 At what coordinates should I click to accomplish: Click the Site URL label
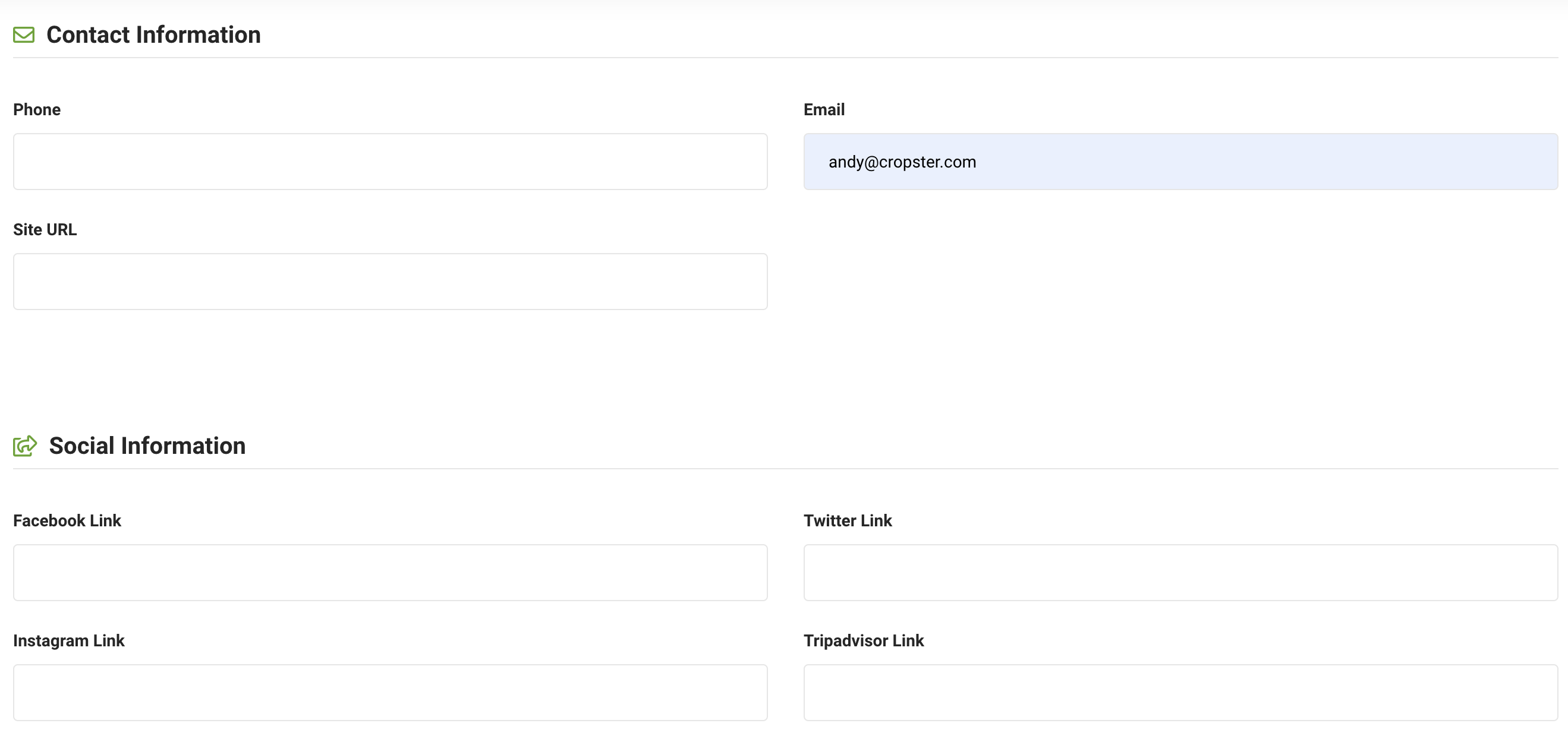click(x=45, y=229)
